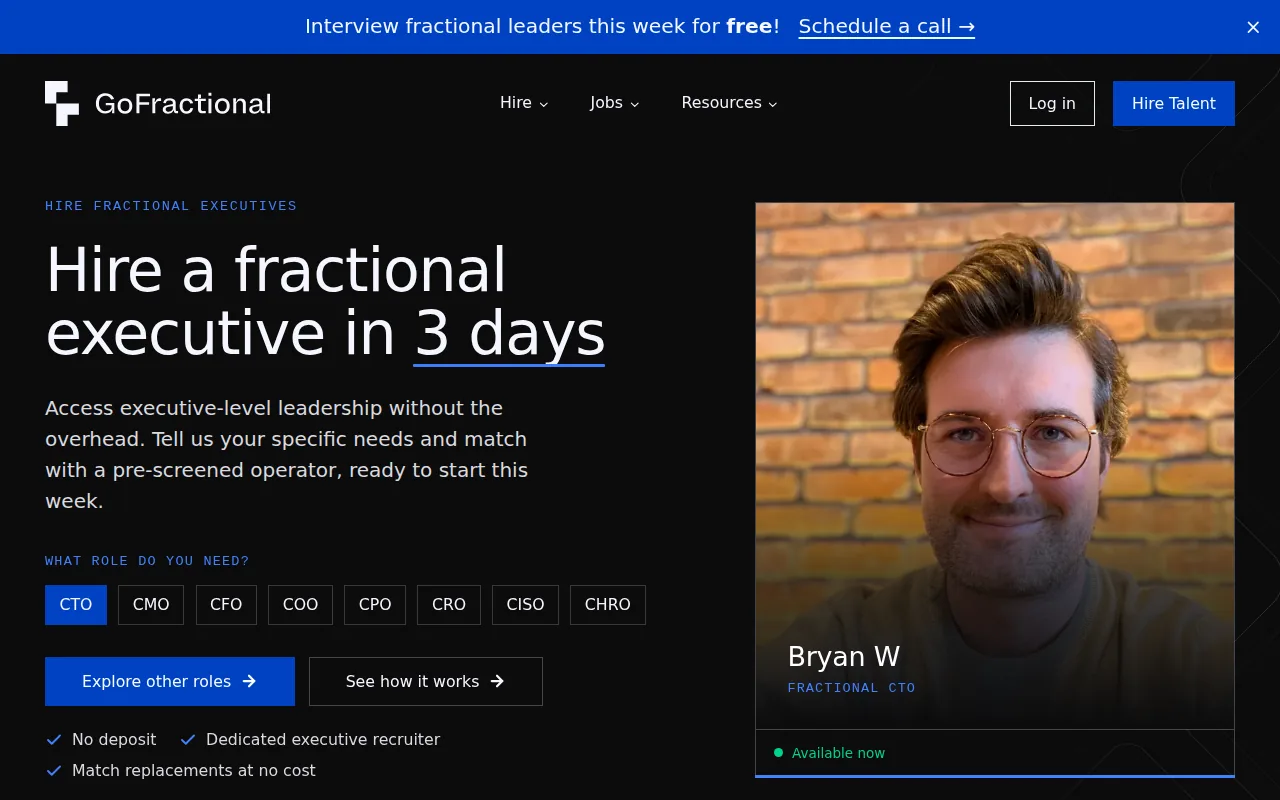Open the Resources navigation menu

click(729, 103)
